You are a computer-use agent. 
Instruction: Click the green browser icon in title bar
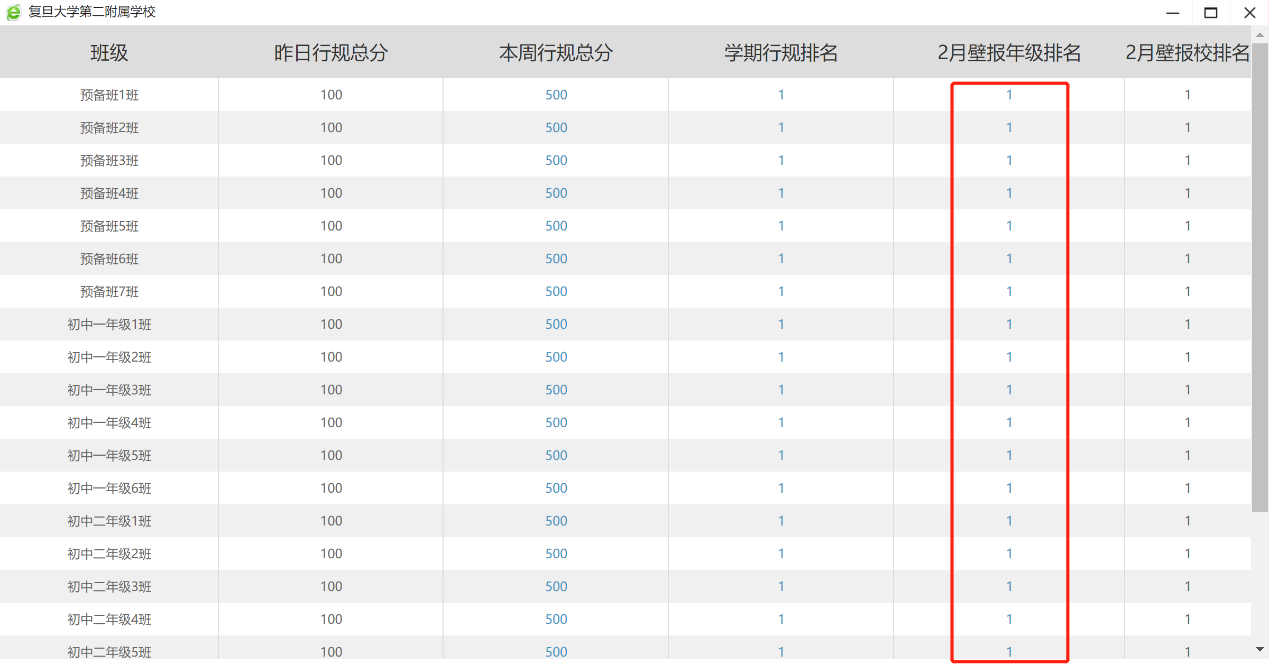[x=14, y=12]
